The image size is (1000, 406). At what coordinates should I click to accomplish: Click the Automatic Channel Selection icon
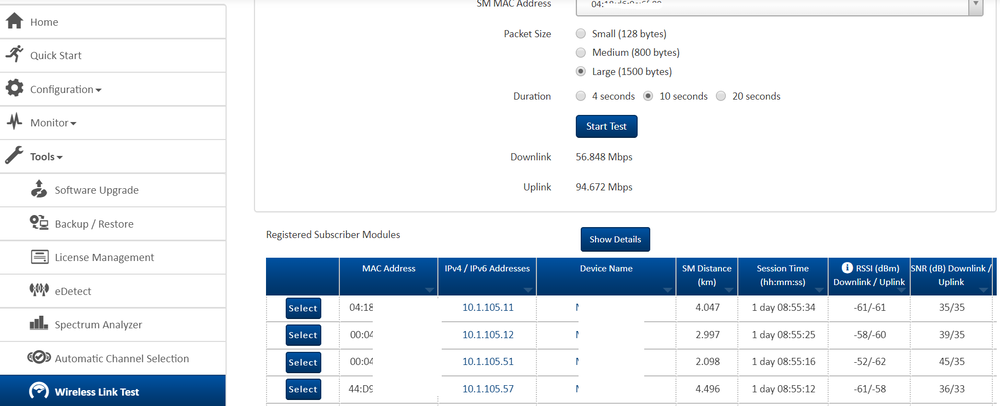(x=39, y=358)
